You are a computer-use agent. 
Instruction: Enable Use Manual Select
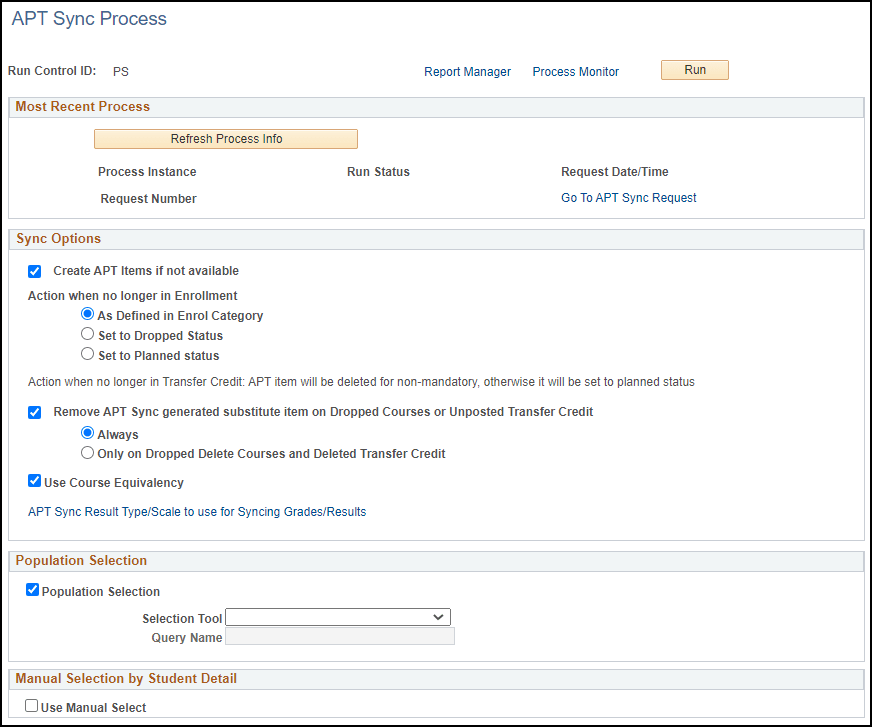[30, 705]
